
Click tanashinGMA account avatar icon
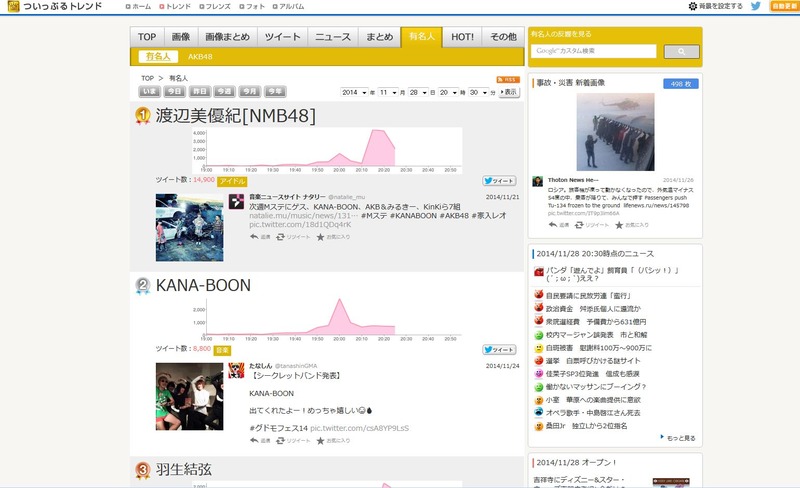click(x=236, y=370)
